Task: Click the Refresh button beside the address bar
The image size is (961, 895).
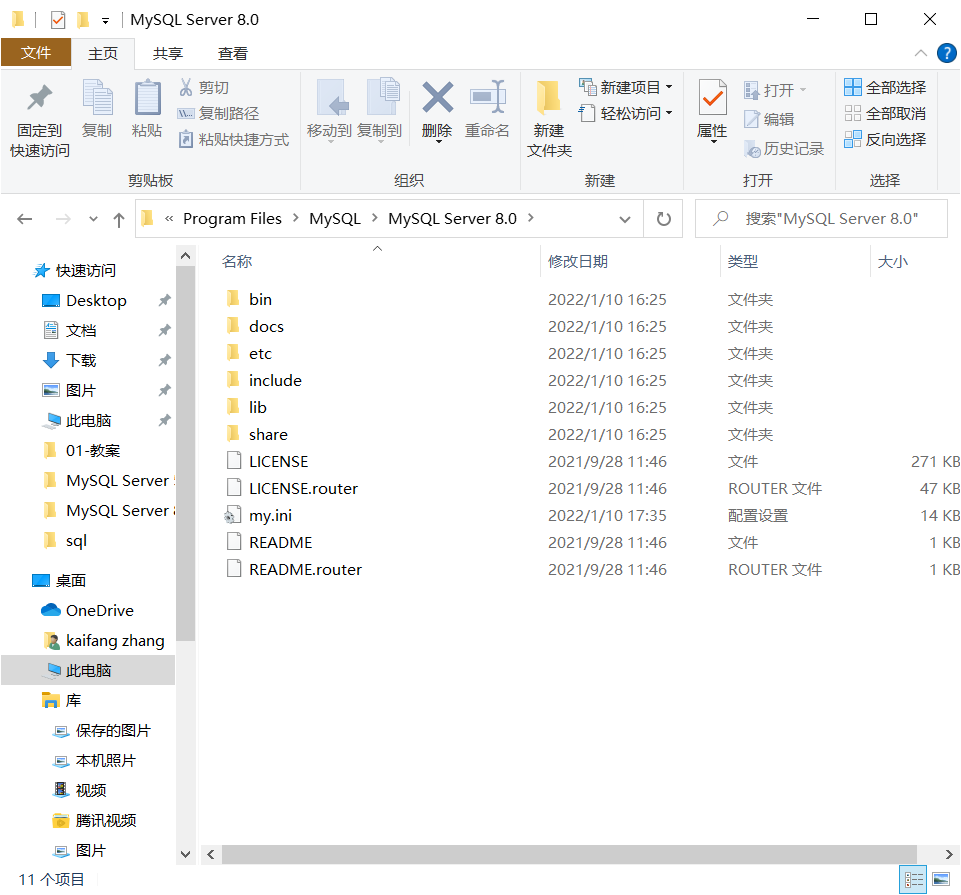Action: click(x=663, y=219)
